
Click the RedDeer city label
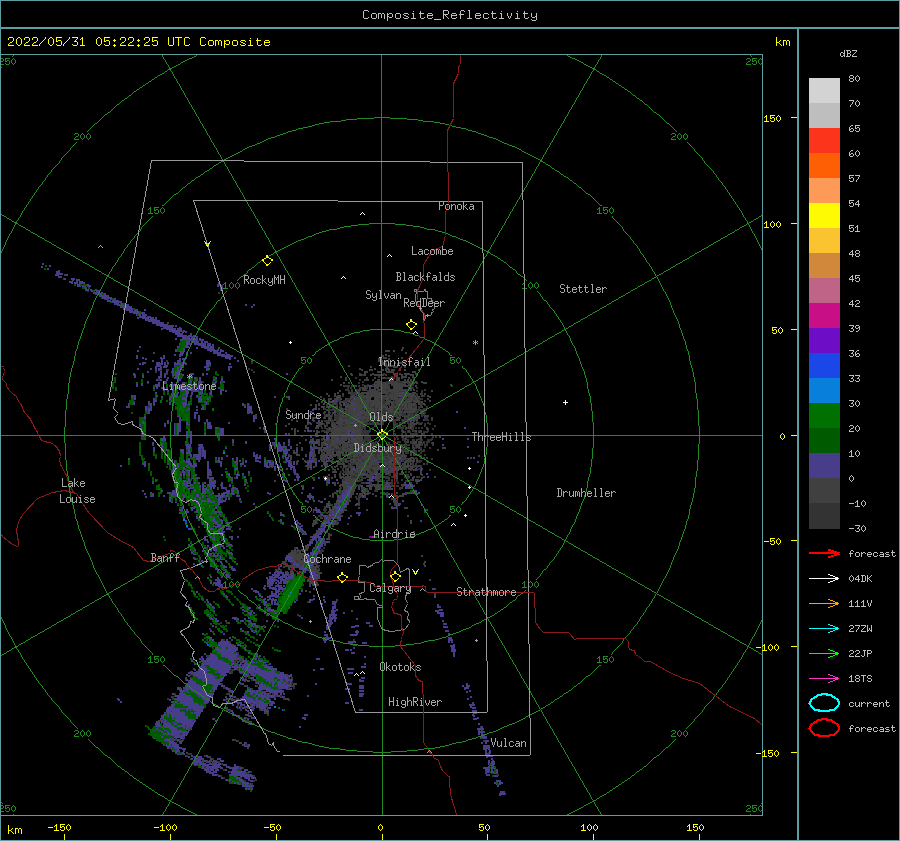pyautogui.click(x=424, y=303)
